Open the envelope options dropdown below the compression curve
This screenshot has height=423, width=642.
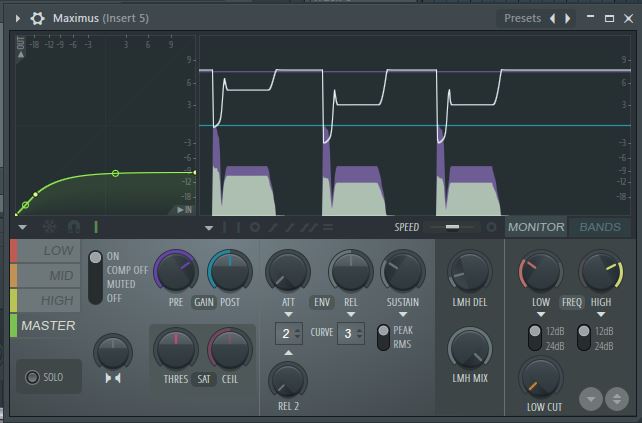23,227
